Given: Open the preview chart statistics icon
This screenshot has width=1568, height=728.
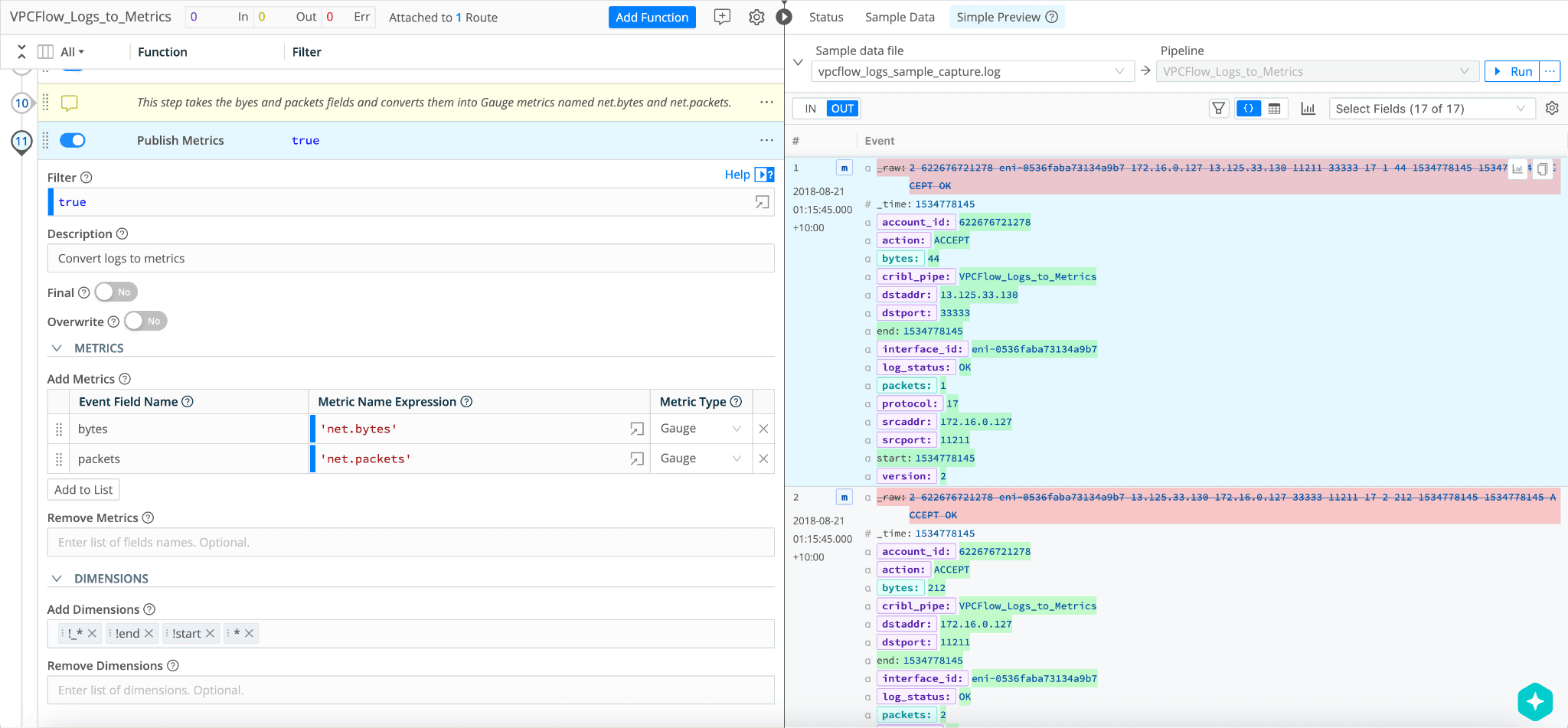Looking at the screenshot, I should 1308,109.
